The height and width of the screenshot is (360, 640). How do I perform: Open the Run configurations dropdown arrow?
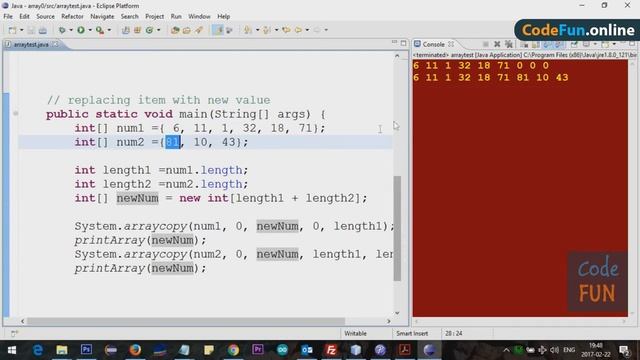[90, 30]
